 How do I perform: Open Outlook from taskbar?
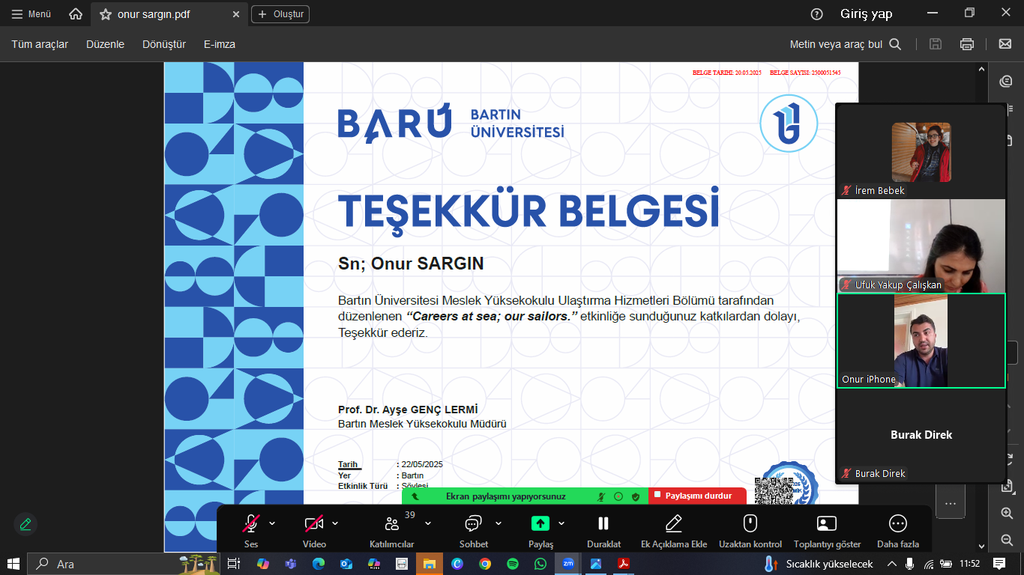(x=346, y=563)
